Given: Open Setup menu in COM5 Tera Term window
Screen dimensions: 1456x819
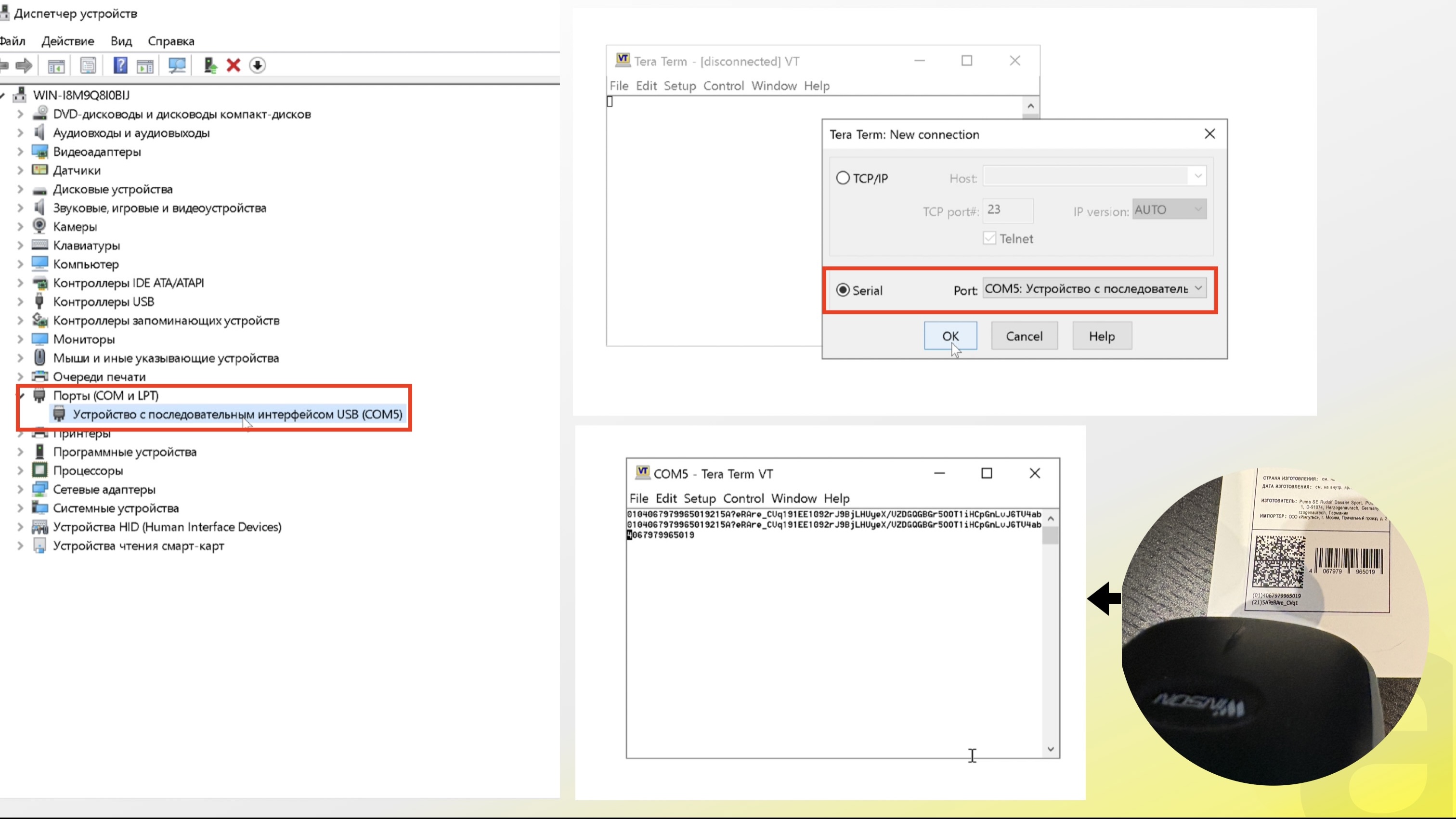Looking at the screenshot, I should [699, 498].
